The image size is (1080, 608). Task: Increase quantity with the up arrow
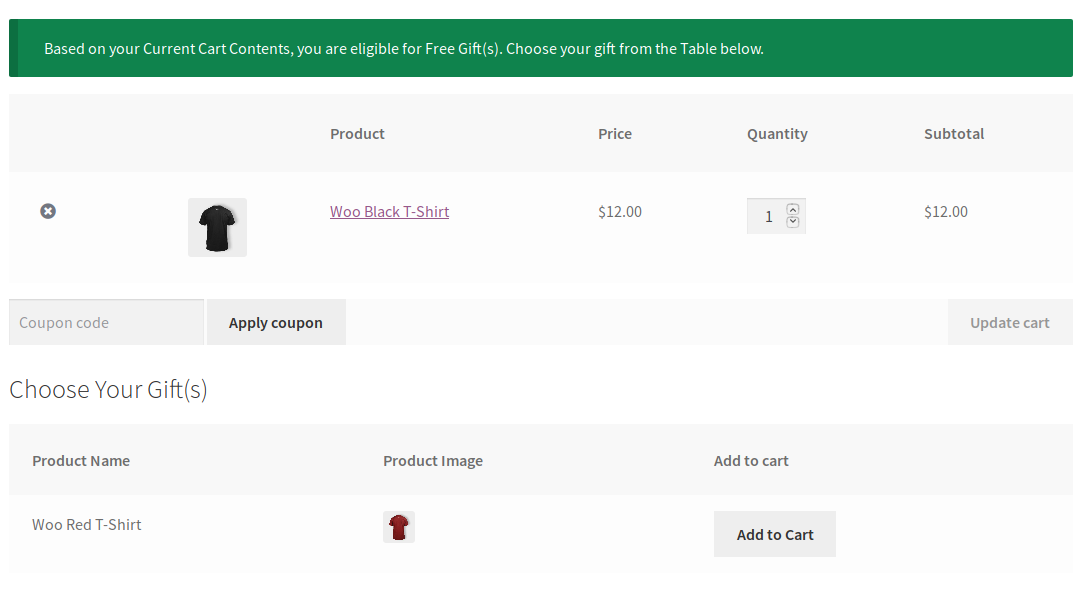(793, 209)
